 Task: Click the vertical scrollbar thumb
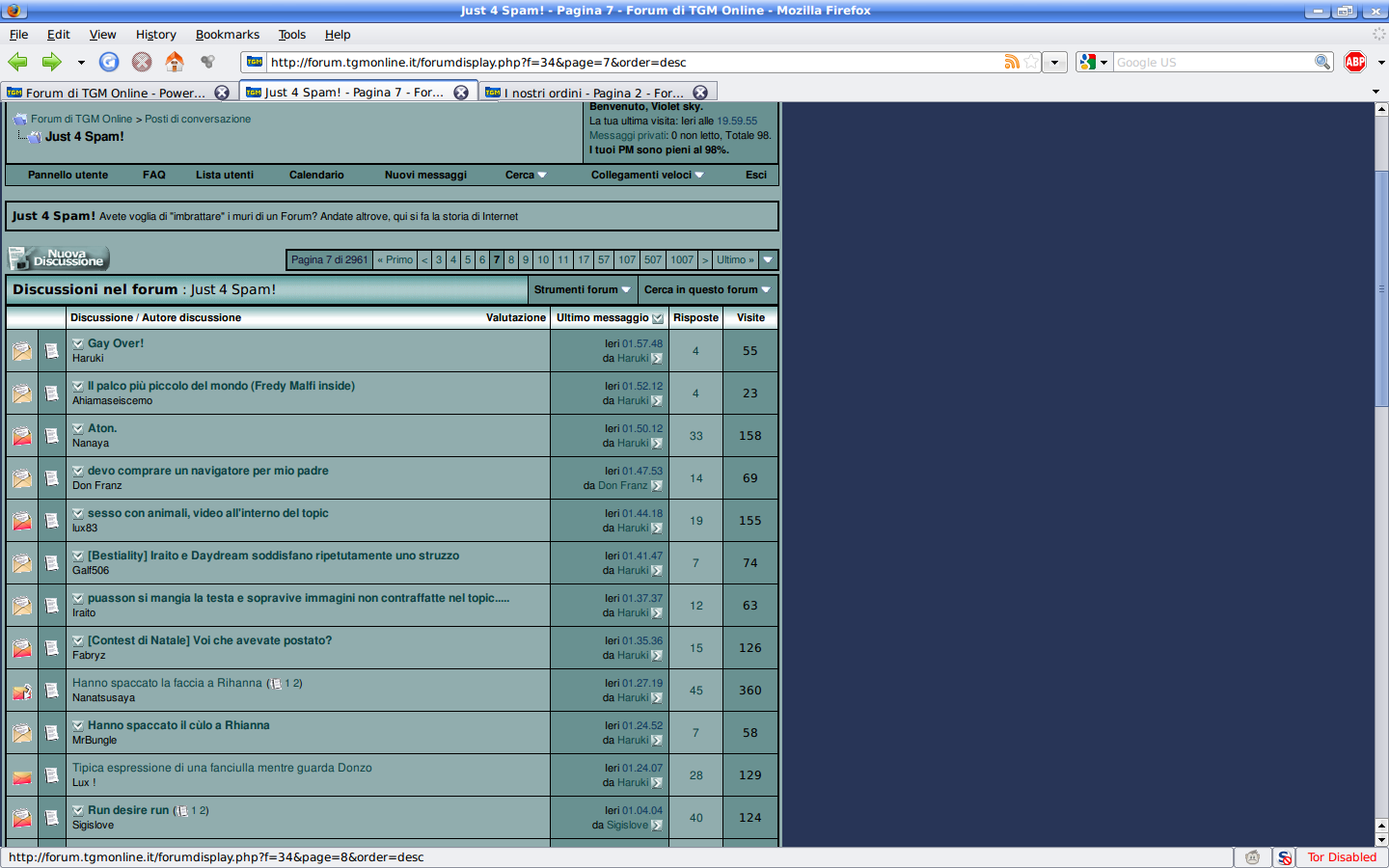pos(1381,289)
